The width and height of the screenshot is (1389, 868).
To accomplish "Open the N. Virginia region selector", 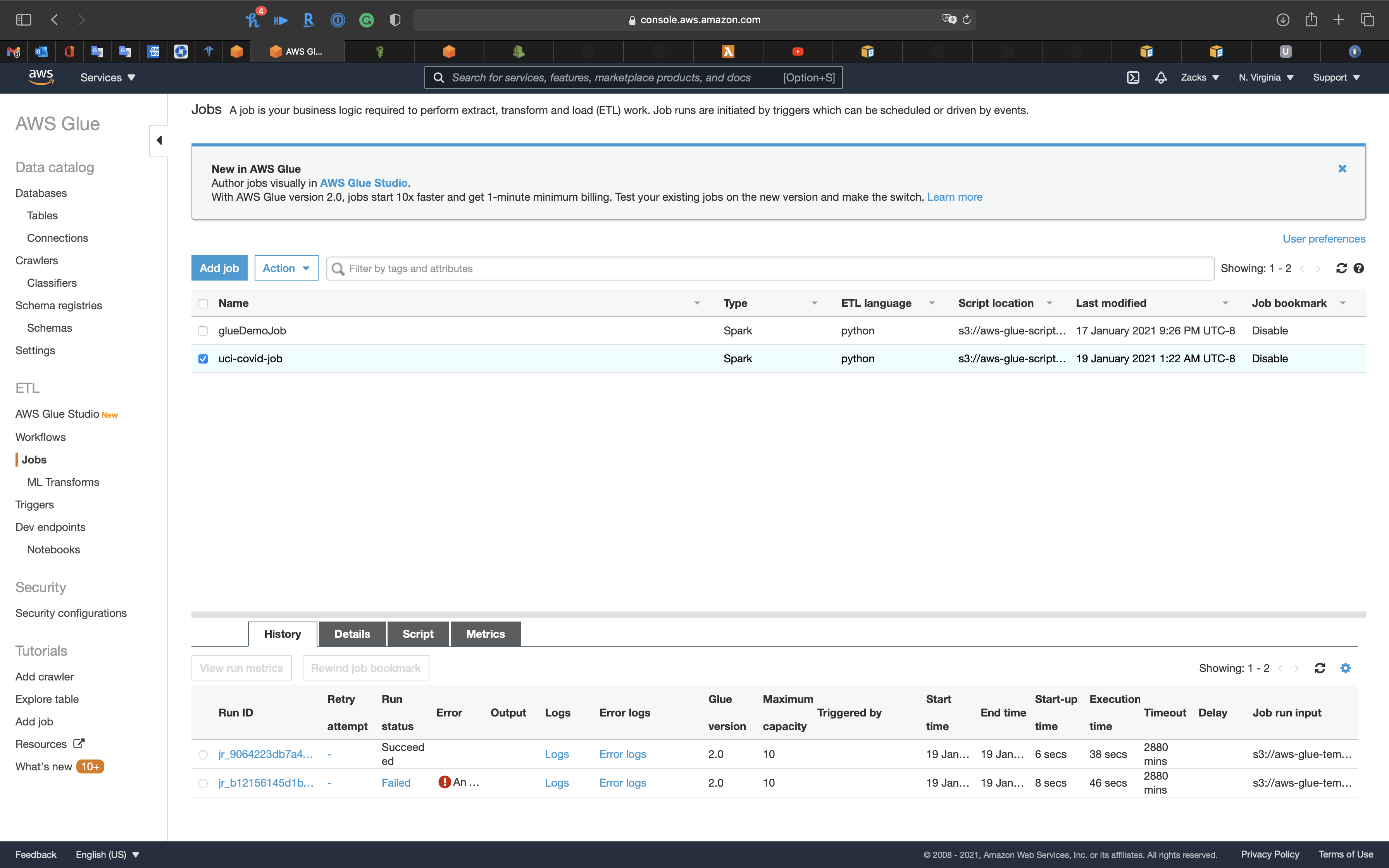I will 1266,77.
